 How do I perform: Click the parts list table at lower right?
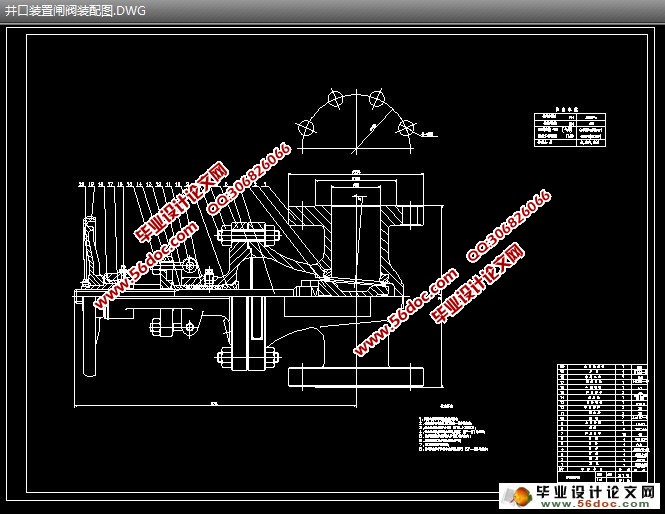click(602, 423)
